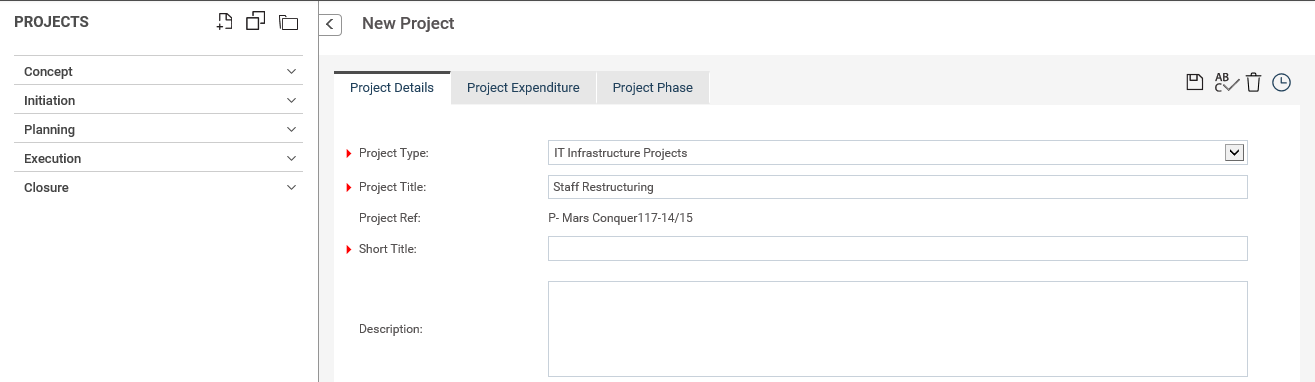Click inside the Description text area
1315x382 pixels.
point(898,328)
